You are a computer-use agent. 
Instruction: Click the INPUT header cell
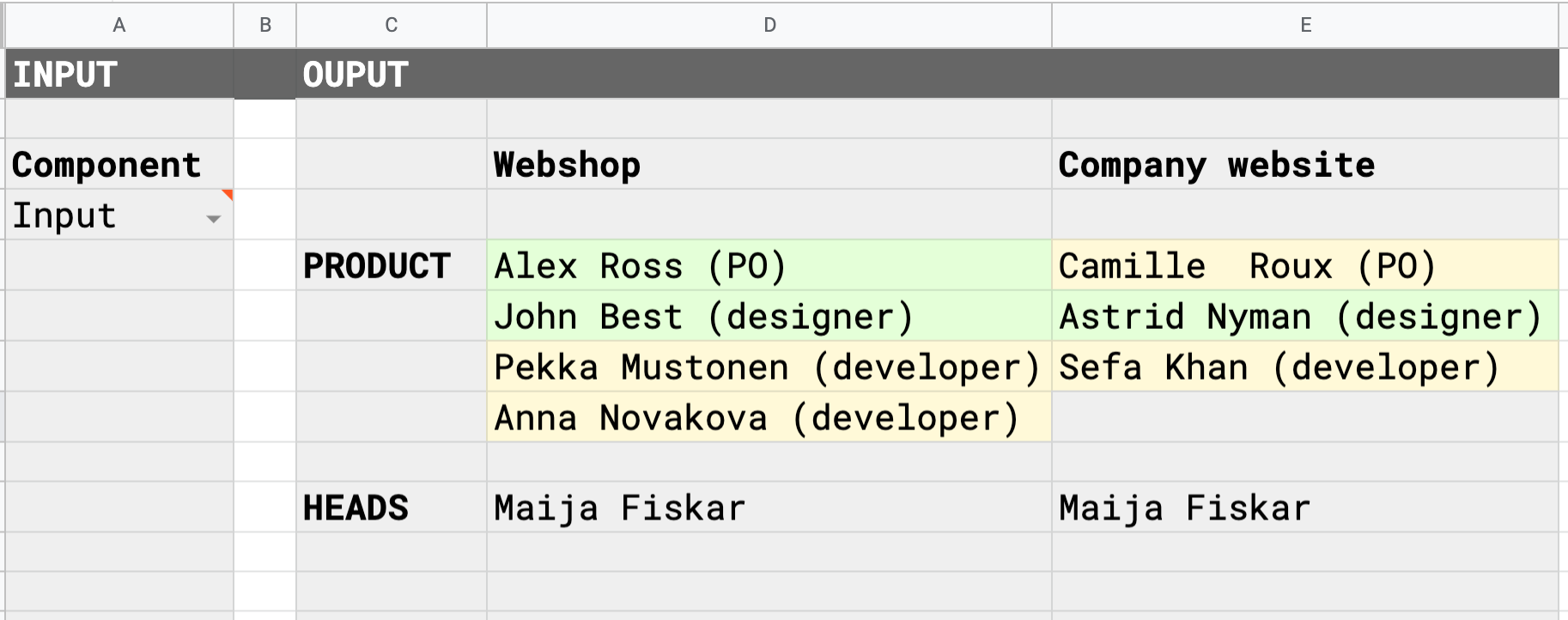pyautogui.click(x=119, y=74)
